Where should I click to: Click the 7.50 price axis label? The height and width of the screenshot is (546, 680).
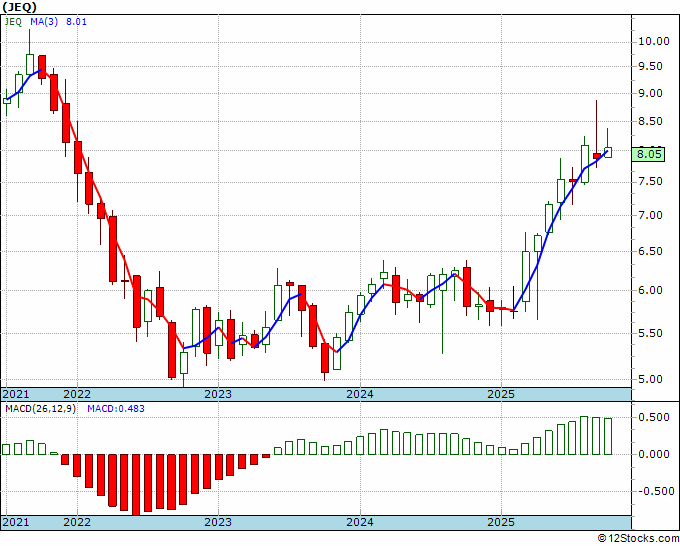tap(650, 182)
